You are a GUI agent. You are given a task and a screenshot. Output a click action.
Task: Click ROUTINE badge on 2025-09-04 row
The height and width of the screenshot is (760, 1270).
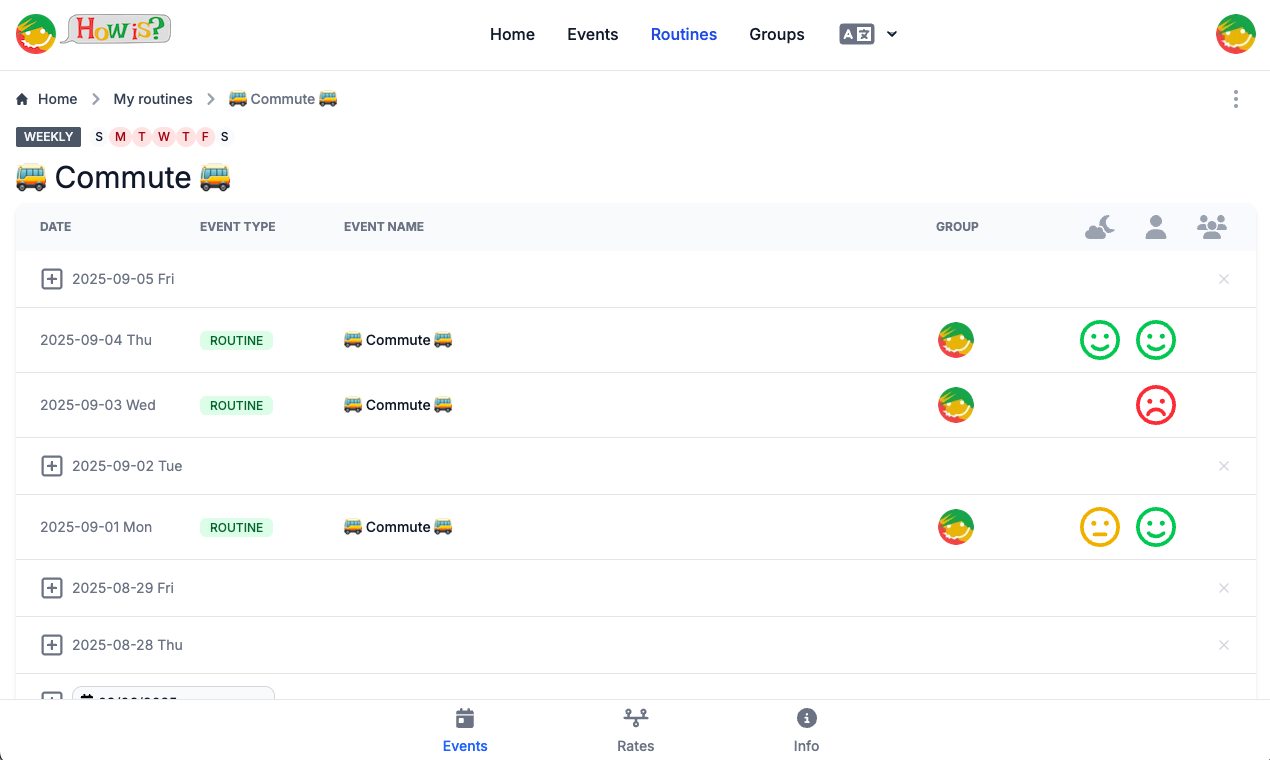tap(236, 340)
